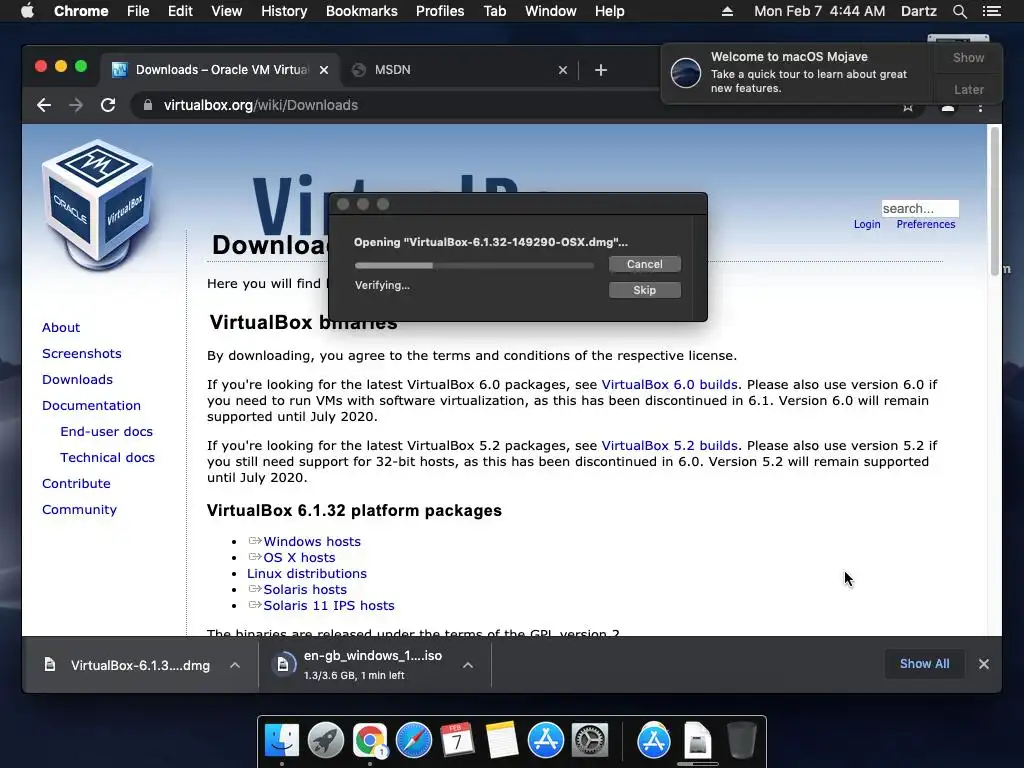The height and width of the screenshot is (768, 1024).
Task: Click the VirtualBox cube logo
Action: click(98, 204)
